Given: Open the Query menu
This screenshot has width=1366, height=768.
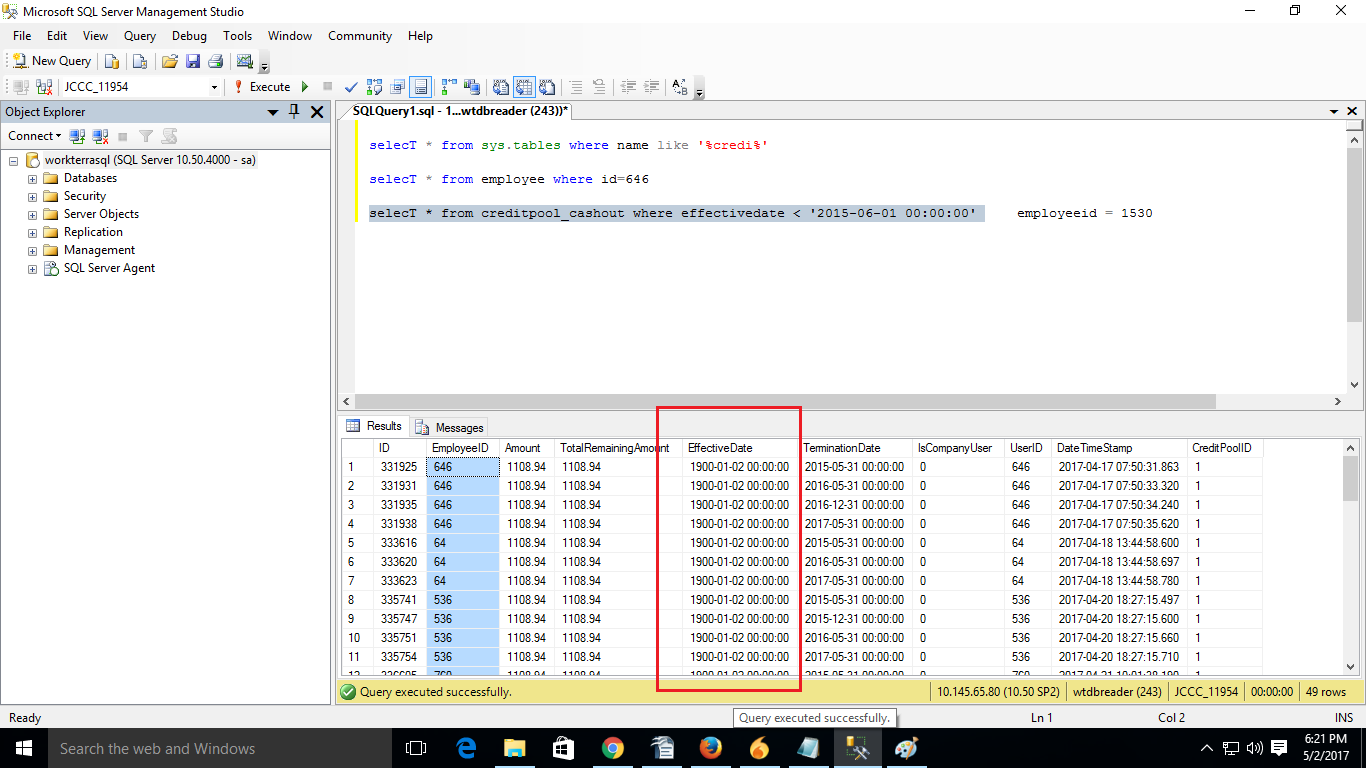Looking at the screenshot, I should click(140, 36).
